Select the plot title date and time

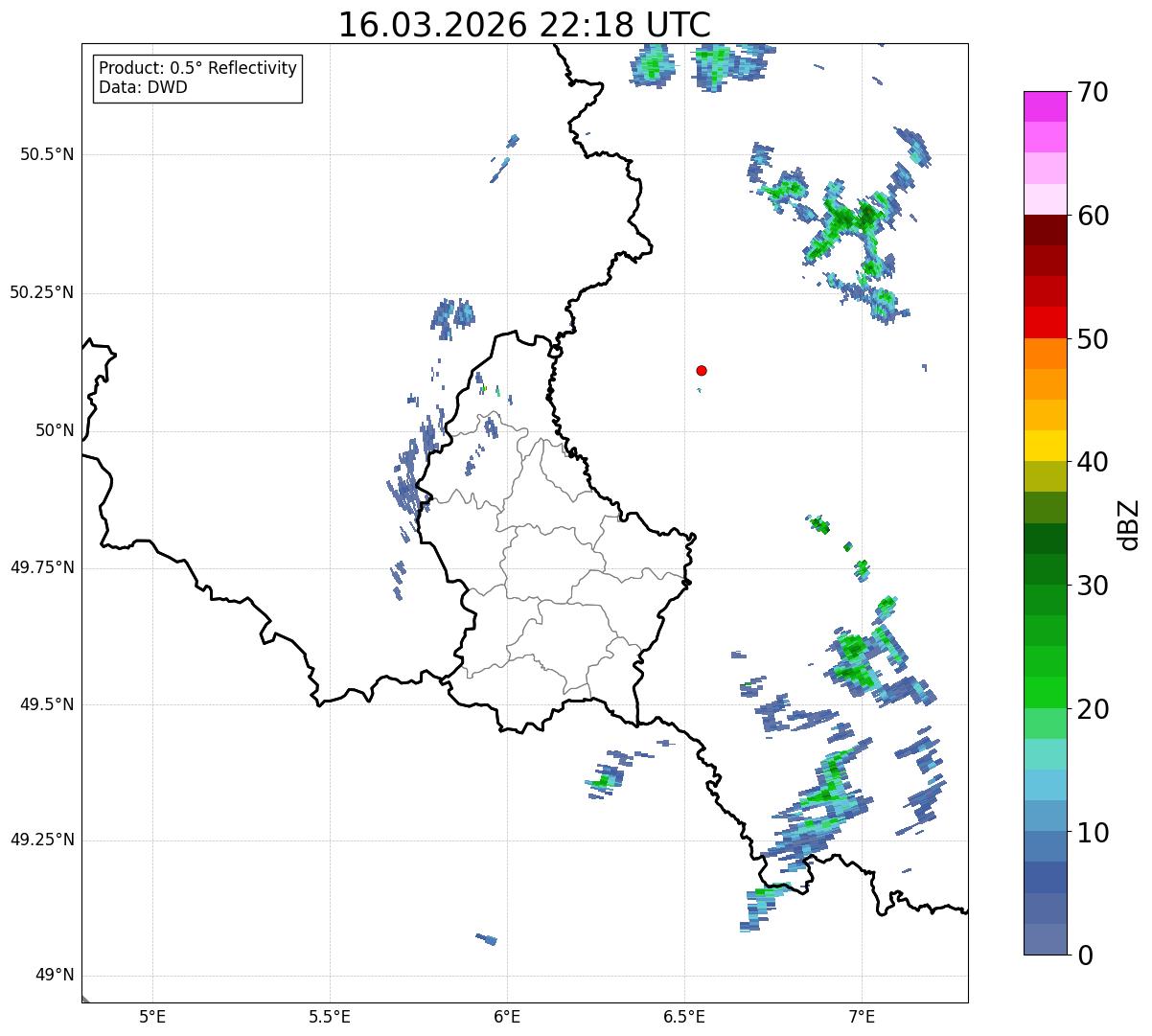[x=524, y=25]
